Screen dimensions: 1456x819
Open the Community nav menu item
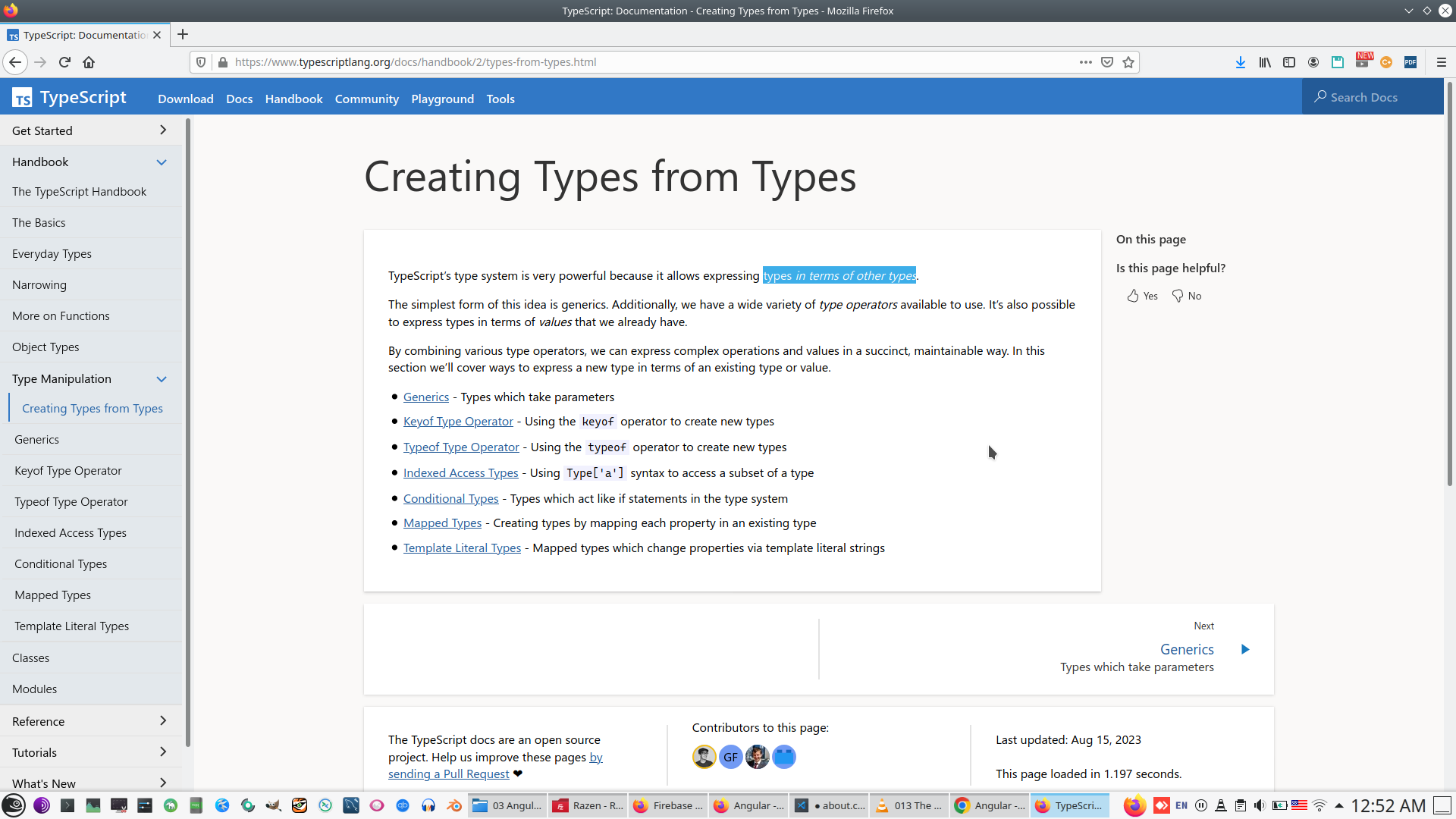tap(366, 99)
